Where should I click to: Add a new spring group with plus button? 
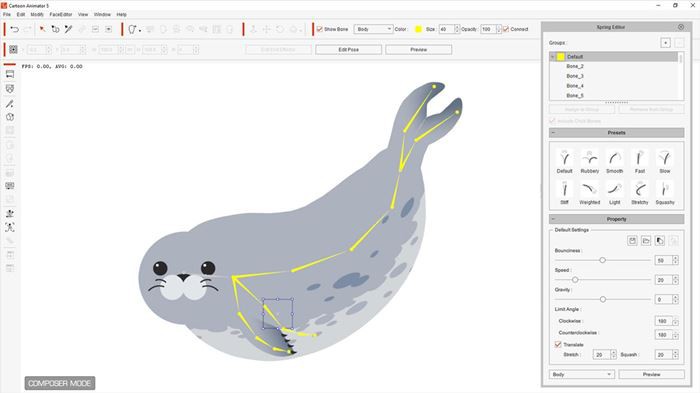[665, 43]
